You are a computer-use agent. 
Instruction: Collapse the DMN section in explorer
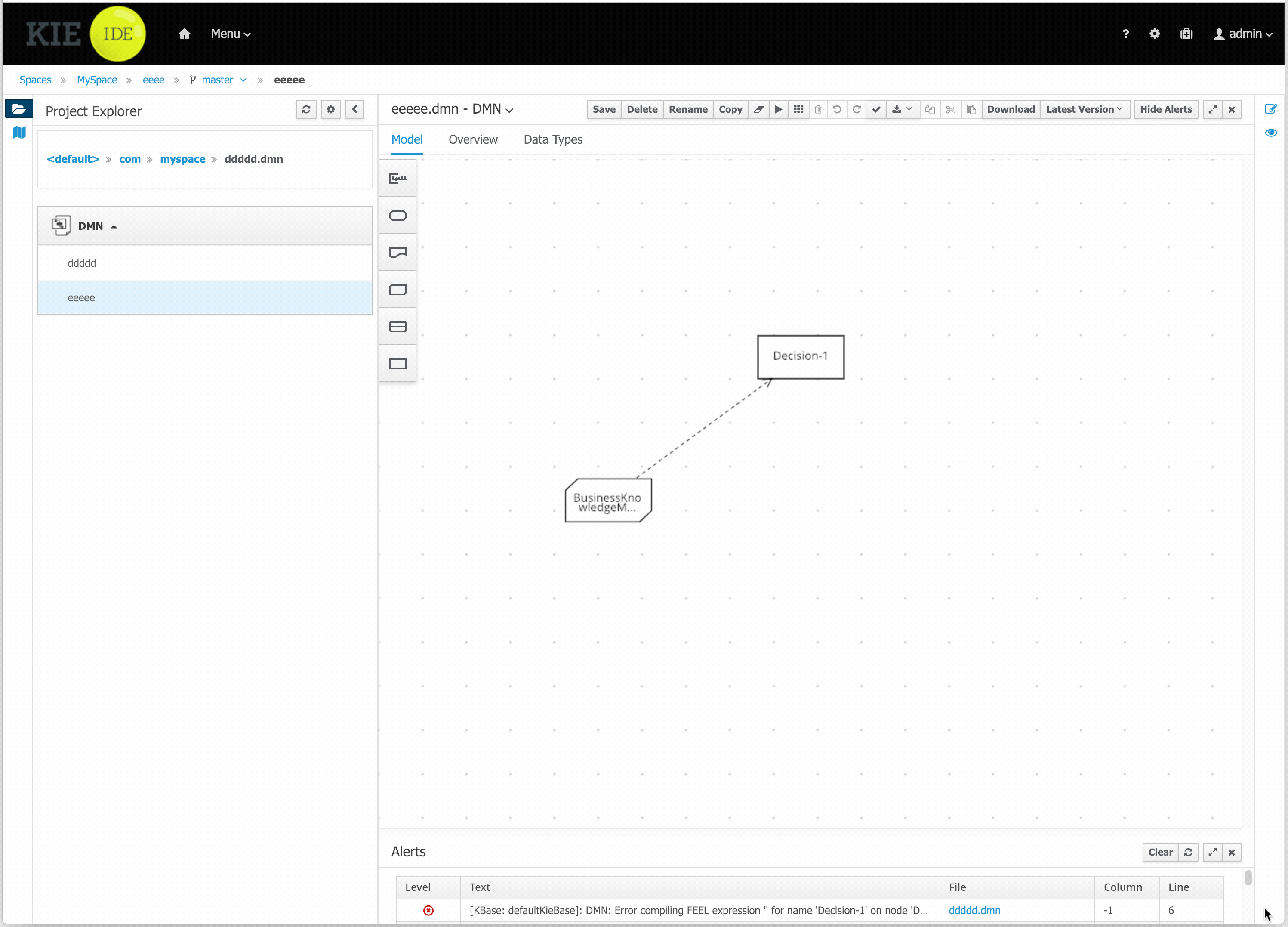[x=114, y=226]
